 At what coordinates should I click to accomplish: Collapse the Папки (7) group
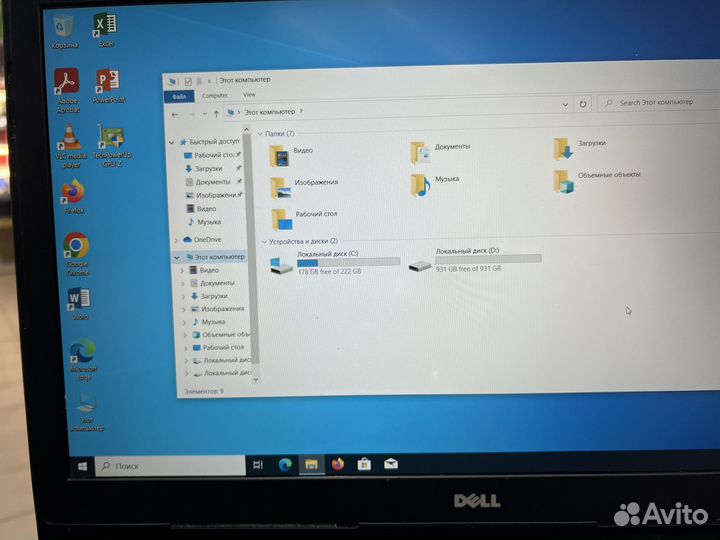pos(260,134)
